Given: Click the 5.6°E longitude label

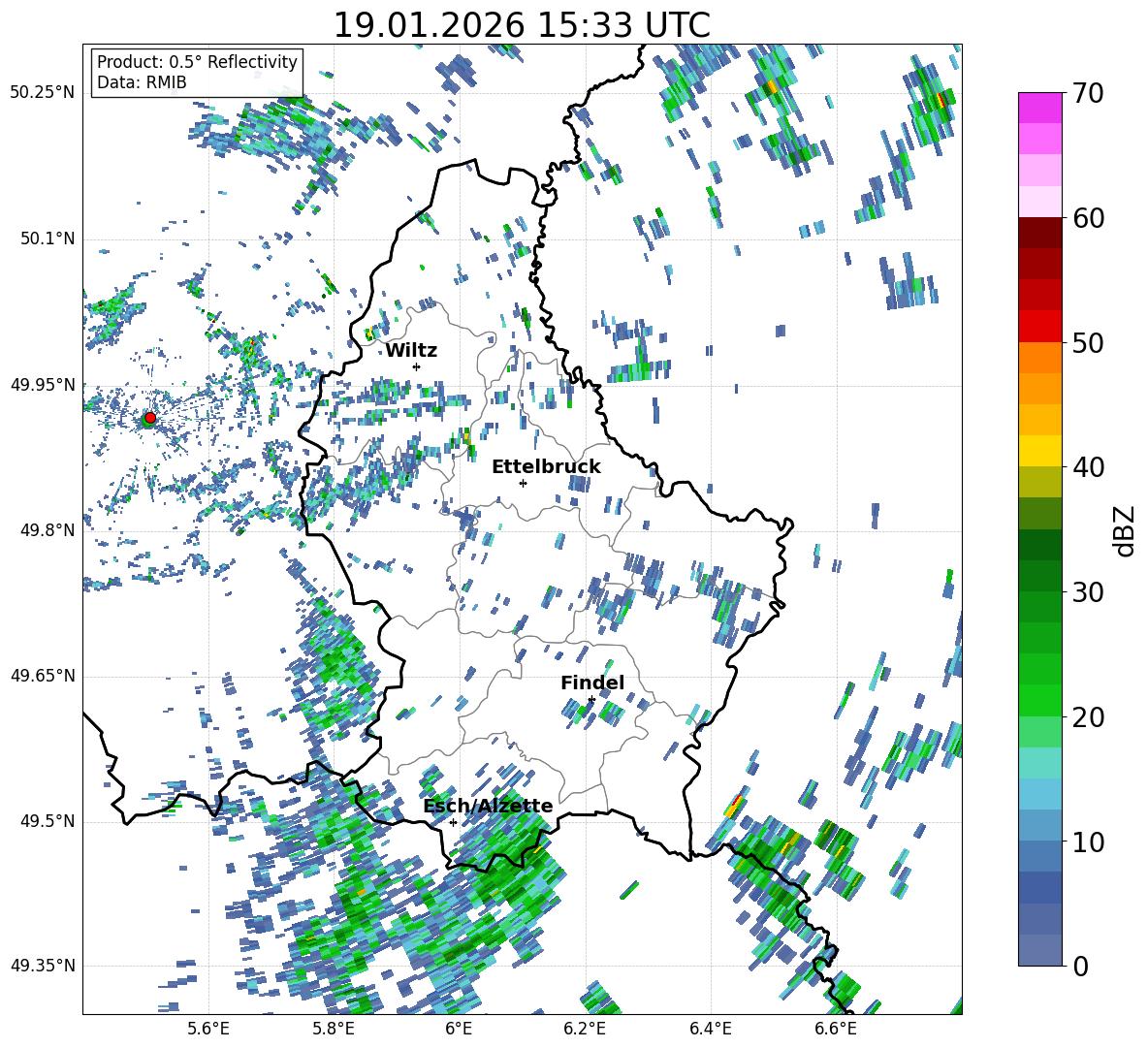Looking at the screenshot, I should (x=208, y=1029).
